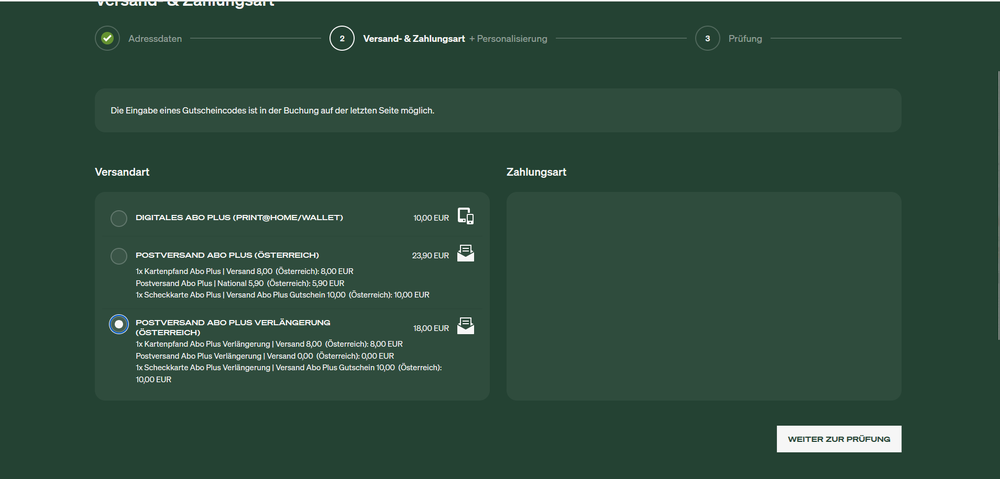Click the Gutscheincode information banner
The image size is (1000, 479).
pyautogui.click(x=498, y=110)
